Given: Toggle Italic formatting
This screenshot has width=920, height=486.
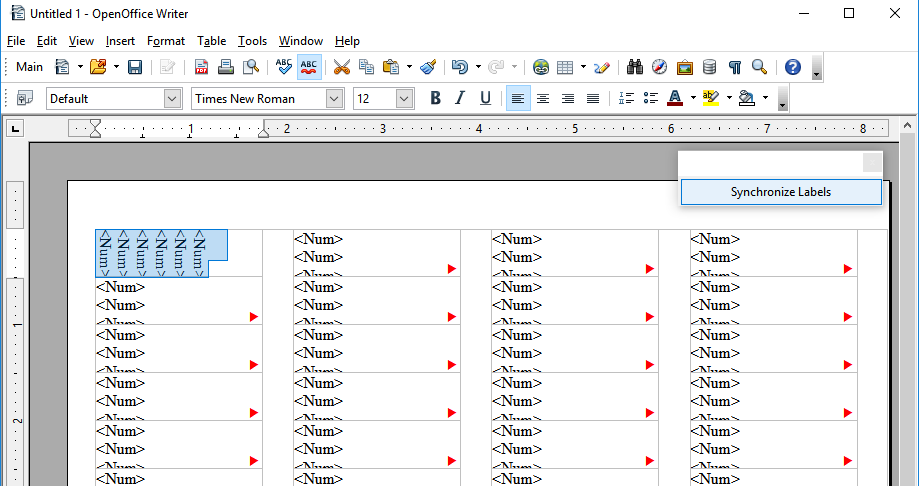Looking at the screenshot, I should (460, 98).
